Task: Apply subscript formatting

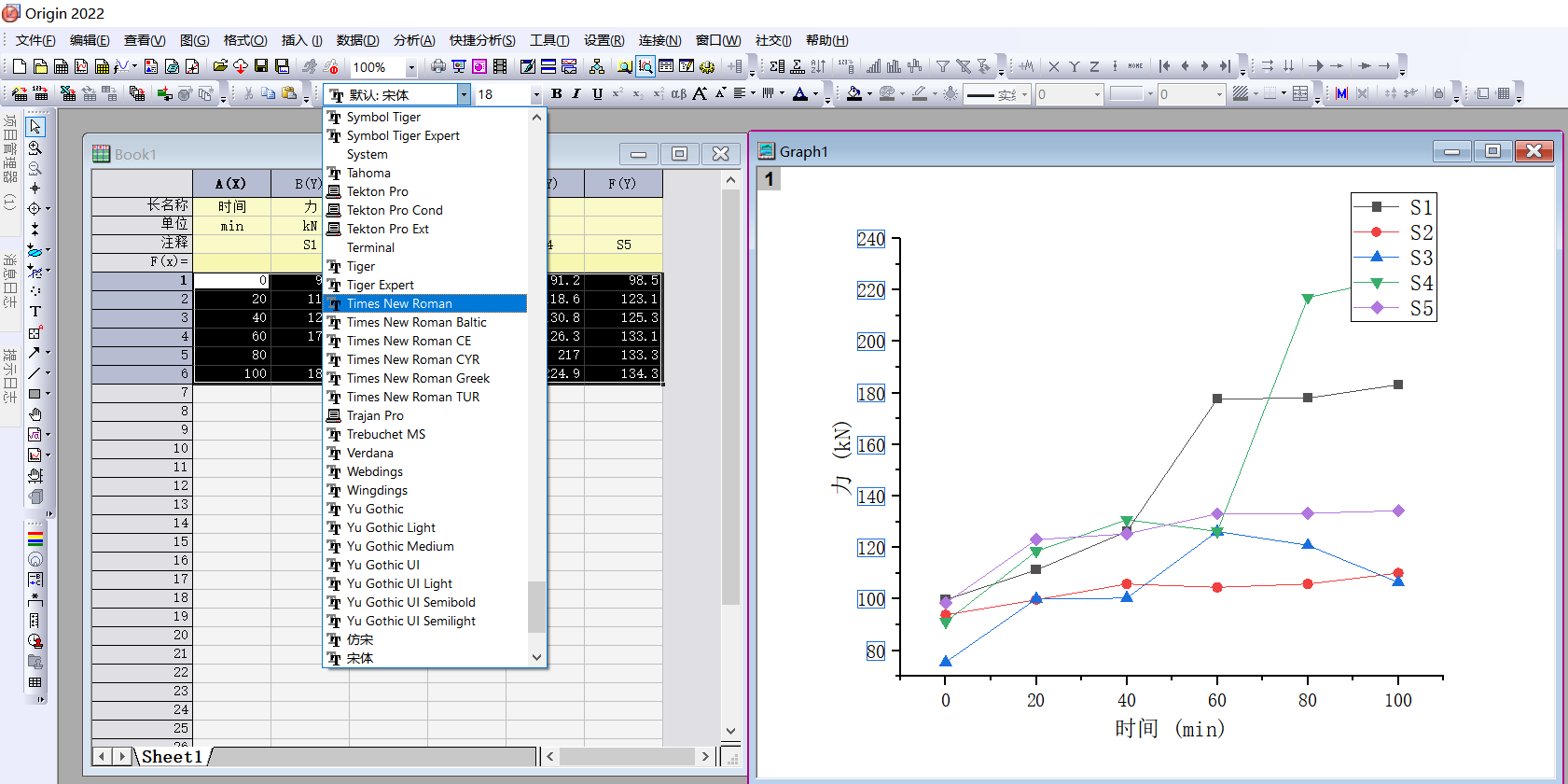Action: tap(638, 93)
